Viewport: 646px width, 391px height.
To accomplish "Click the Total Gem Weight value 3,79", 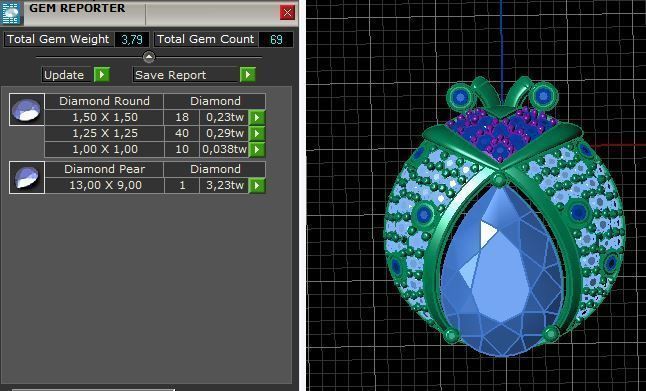I will [x=132, y=40].
